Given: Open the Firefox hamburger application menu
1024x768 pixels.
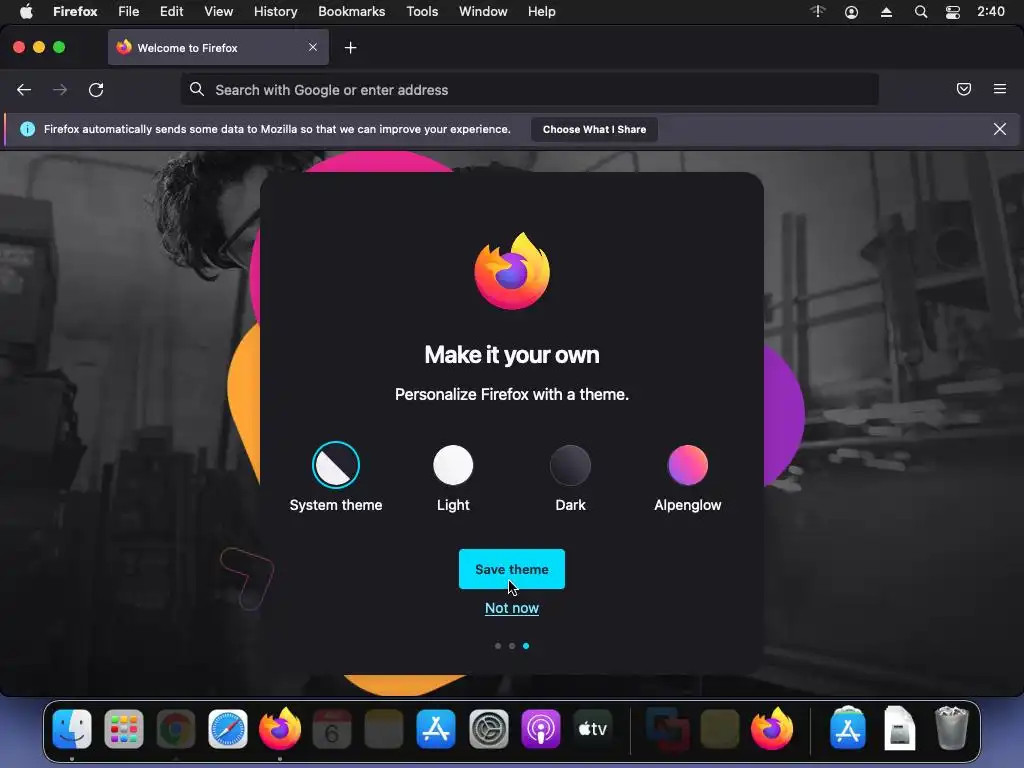Looking at the screenshot, I should point(999,89).
